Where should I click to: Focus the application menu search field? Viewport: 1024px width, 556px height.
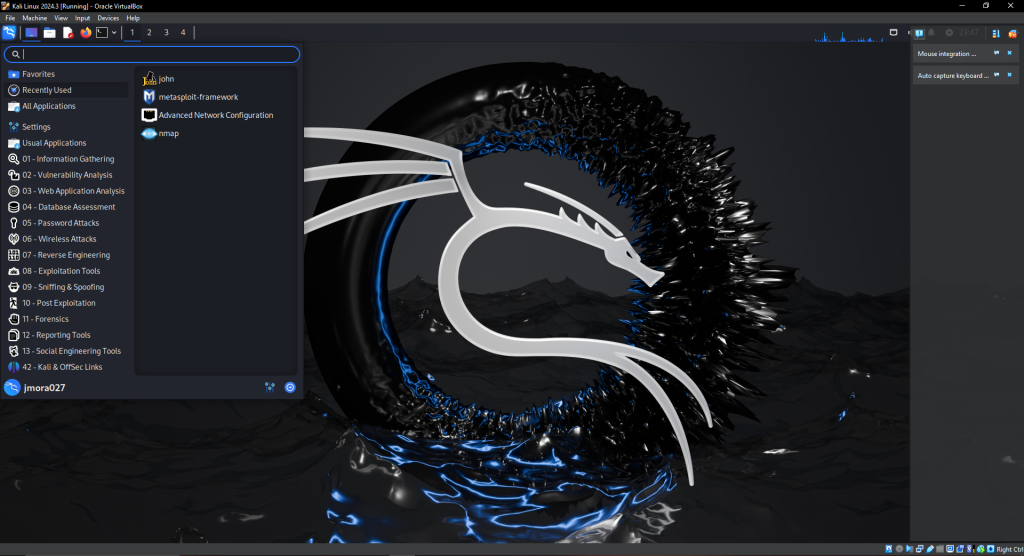[152, 54]
